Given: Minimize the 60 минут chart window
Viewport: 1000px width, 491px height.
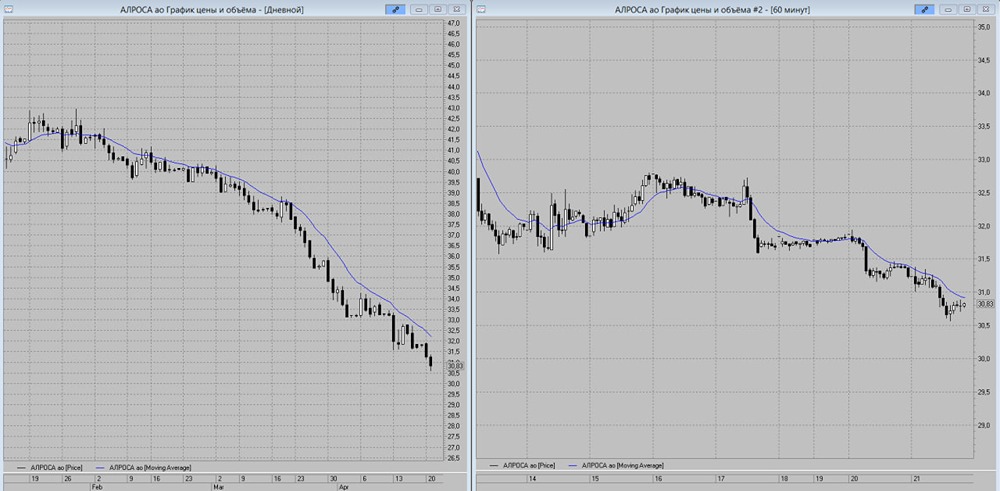Looking at the screenshot, I should [x=950, y=10].
